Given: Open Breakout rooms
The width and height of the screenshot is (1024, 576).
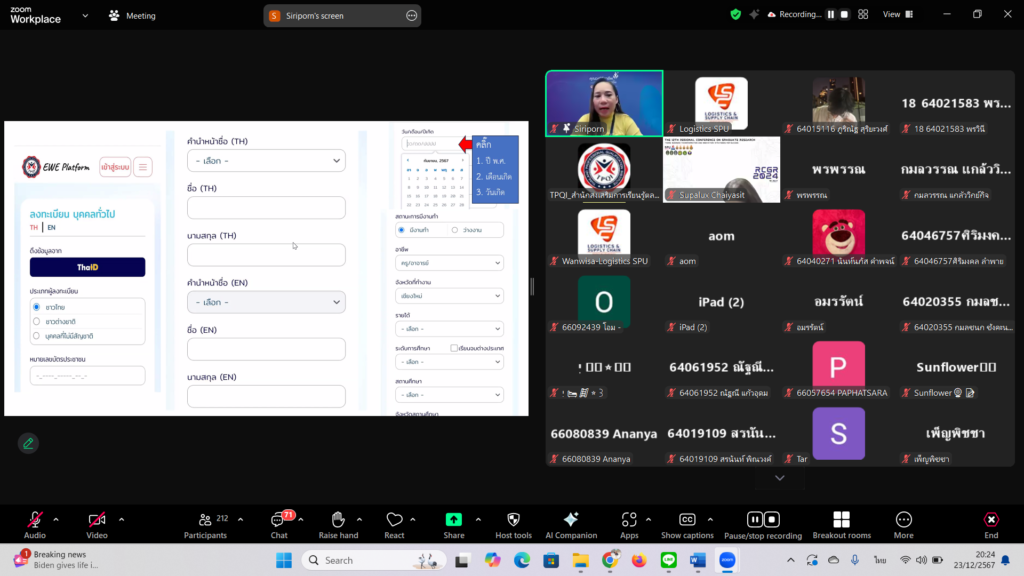Looking at the screenshot, I should click(x=841, y=525).
